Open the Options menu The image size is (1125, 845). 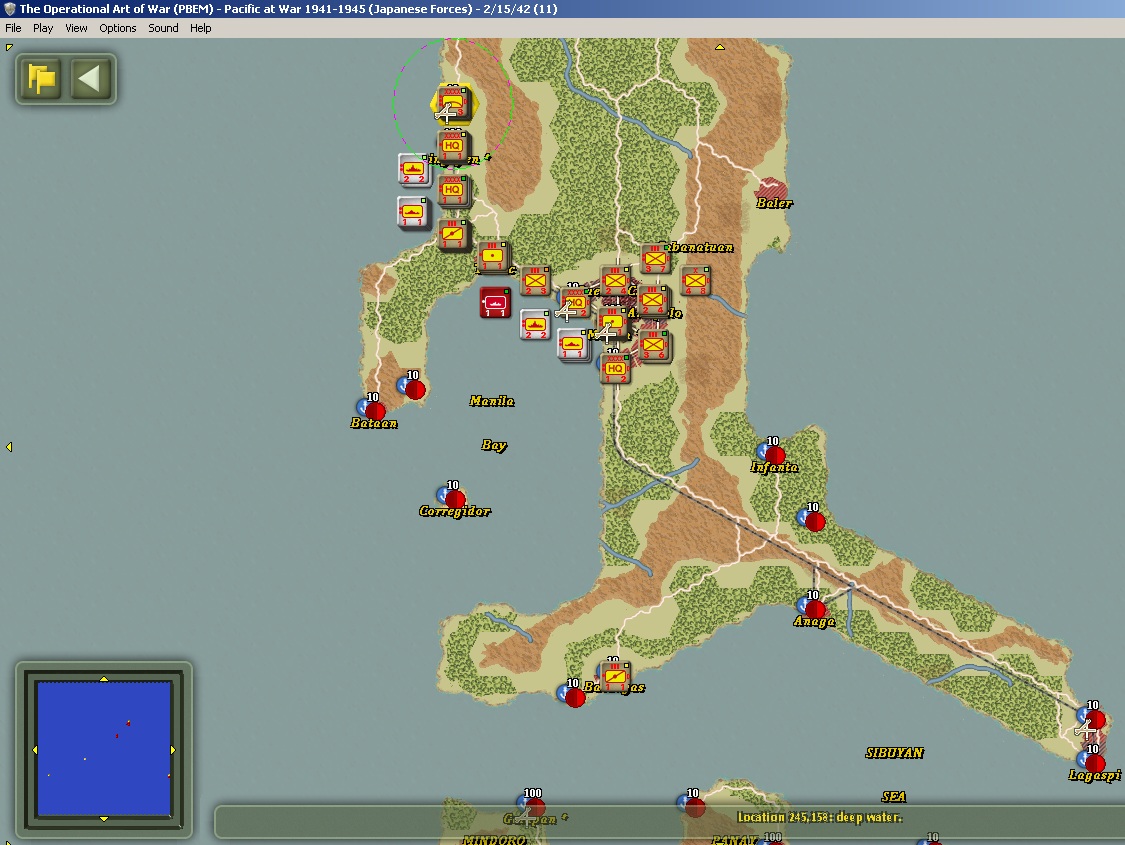click(x=118, y=28)
